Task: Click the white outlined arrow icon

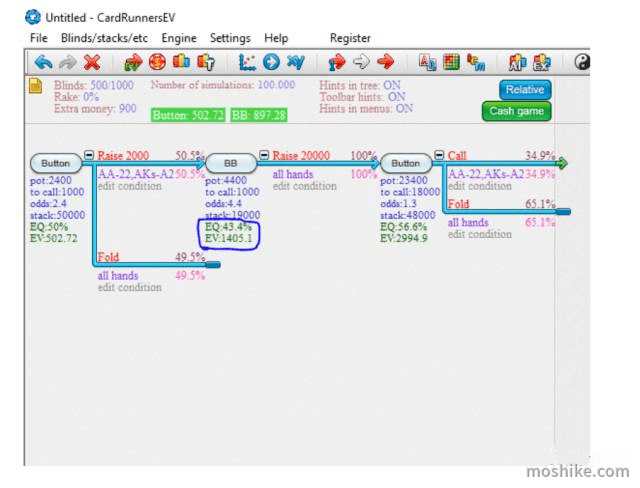Action: tap(361, 62)
